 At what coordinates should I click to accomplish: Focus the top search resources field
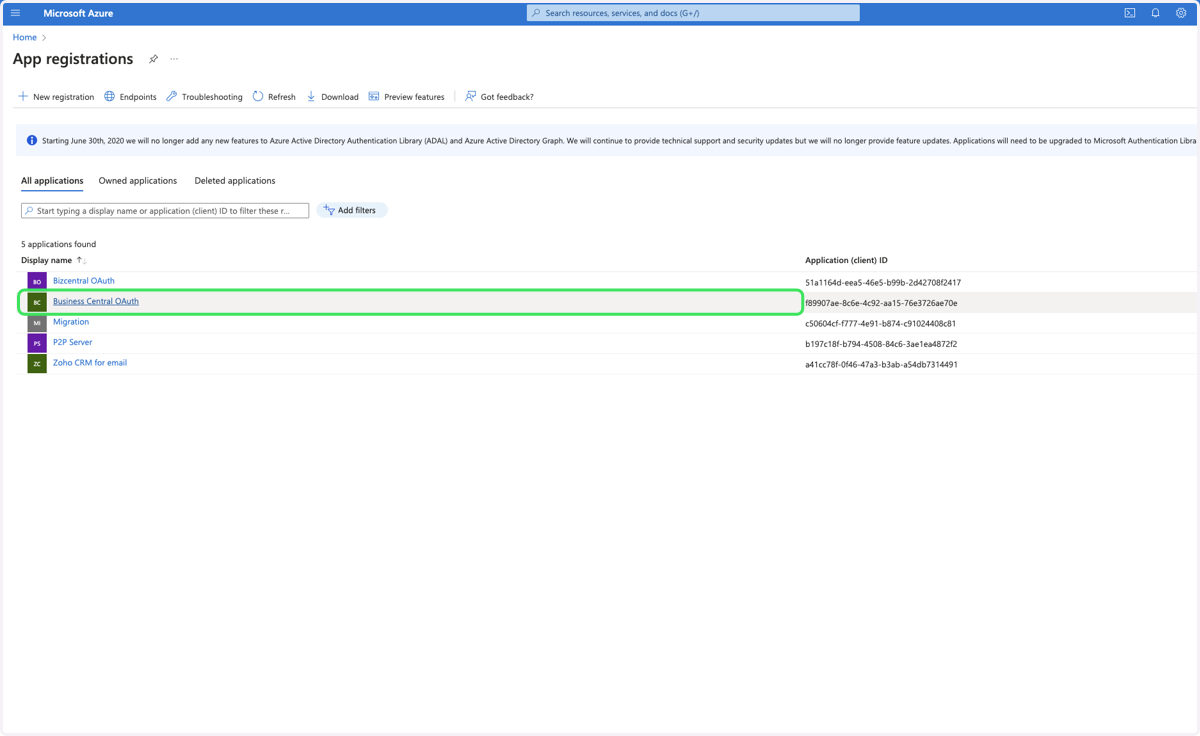point(693,13)
